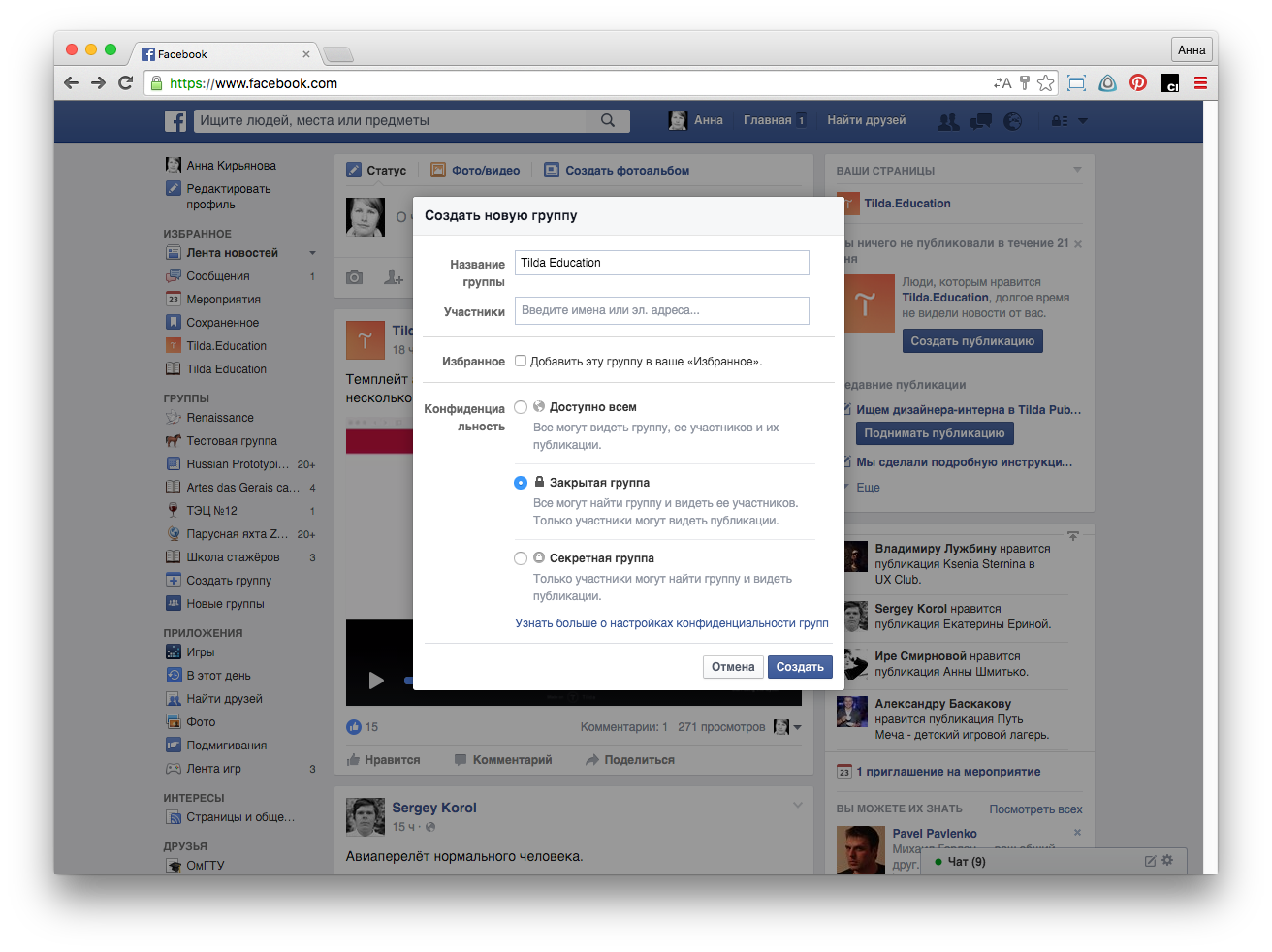The width and height of the screenshot is (1272, 952).
Task: Open notifications globe icon
Action: coord(1013,121)
